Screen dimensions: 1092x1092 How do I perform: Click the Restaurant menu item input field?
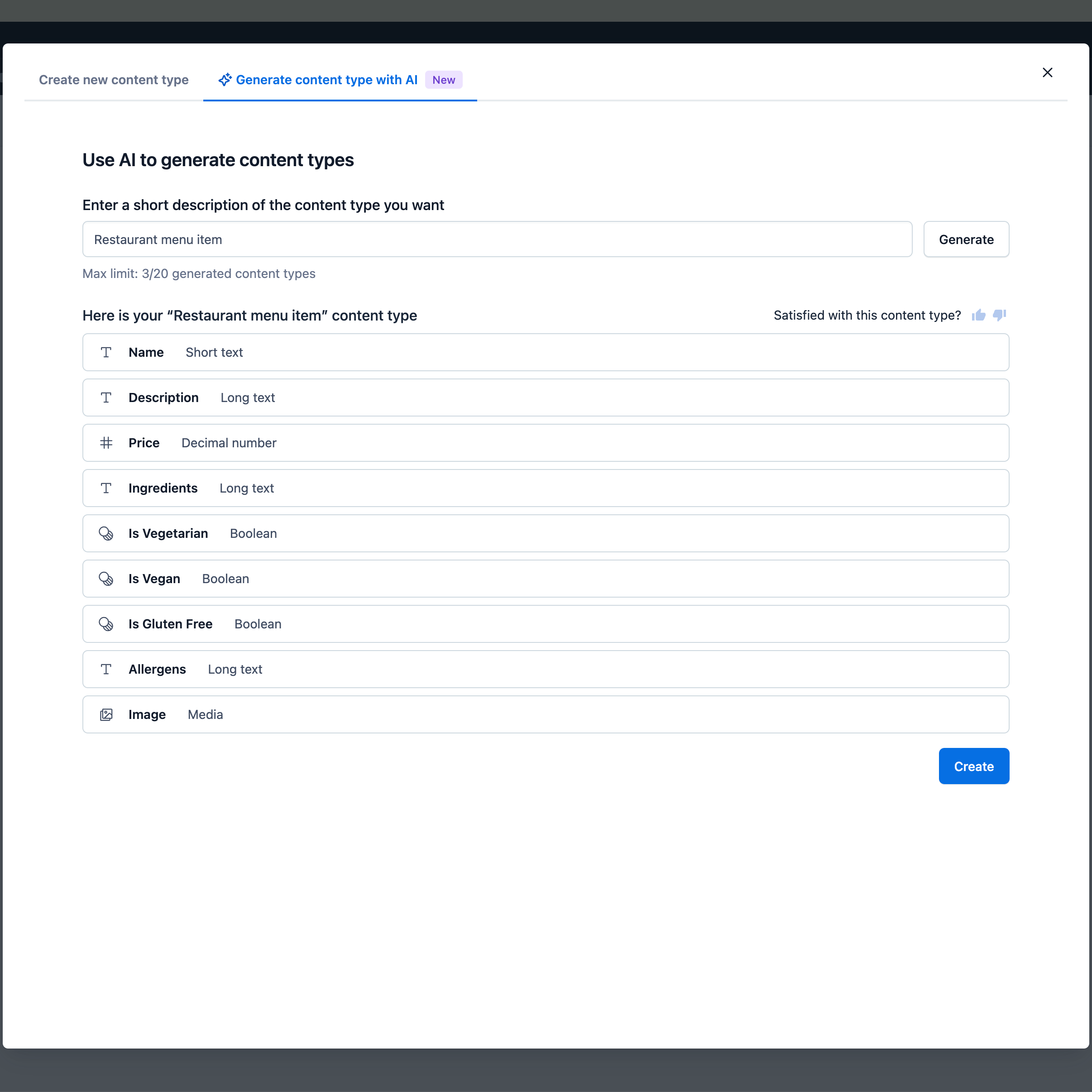pos(497,239)
